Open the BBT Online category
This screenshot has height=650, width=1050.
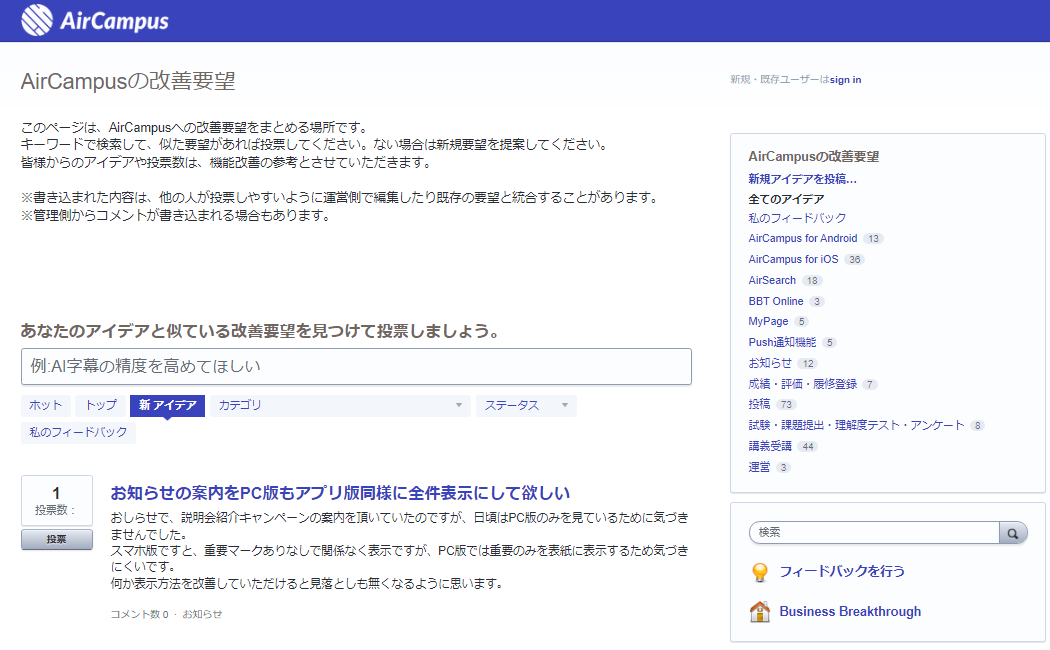pyautogui.click(x=775, y=301)
